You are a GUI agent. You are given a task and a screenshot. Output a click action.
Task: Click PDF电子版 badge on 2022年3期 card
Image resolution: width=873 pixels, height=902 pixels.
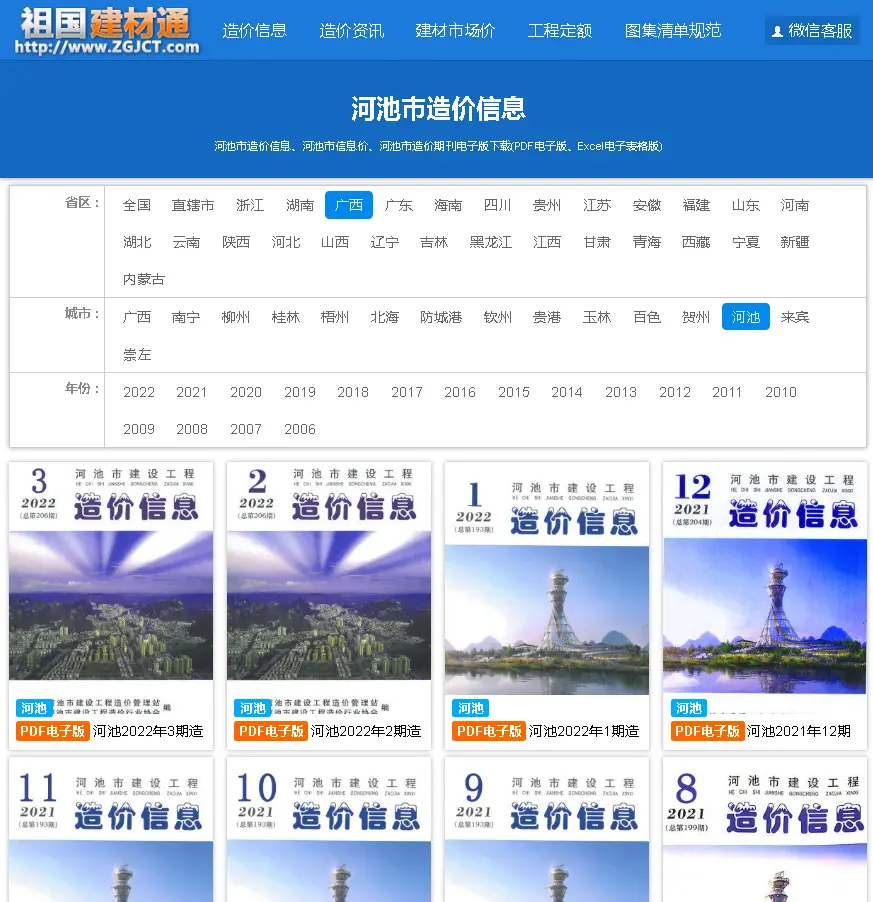pos(52,731)
